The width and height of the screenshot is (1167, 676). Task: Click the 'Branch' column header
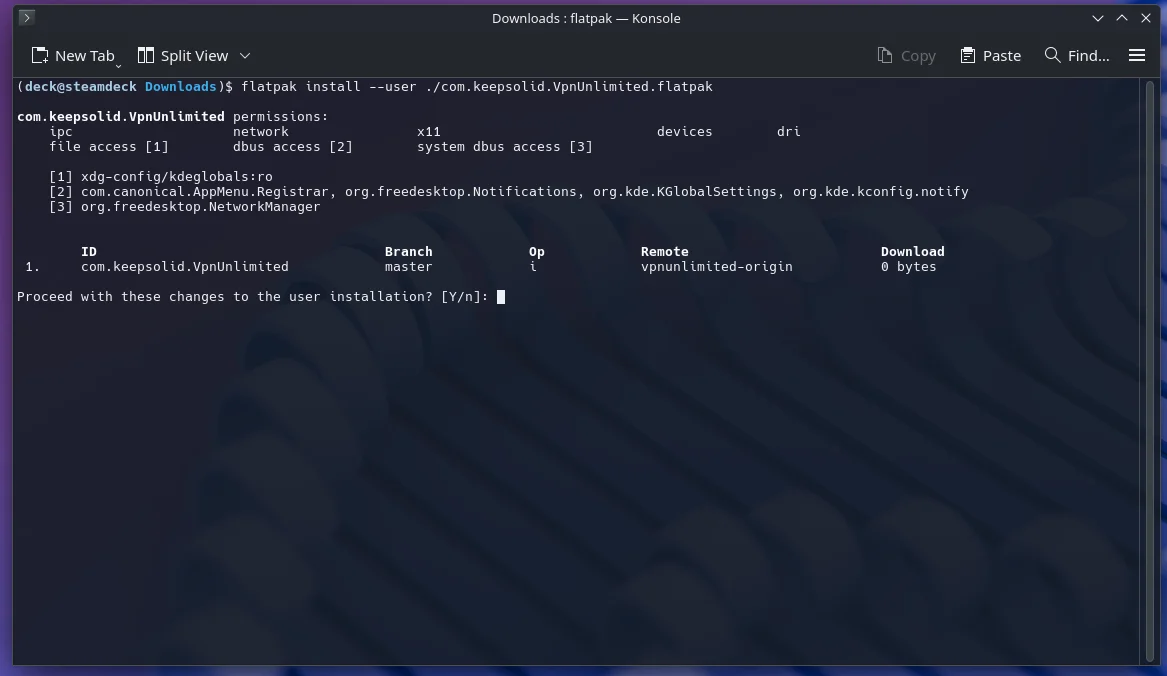coord(409,252)
